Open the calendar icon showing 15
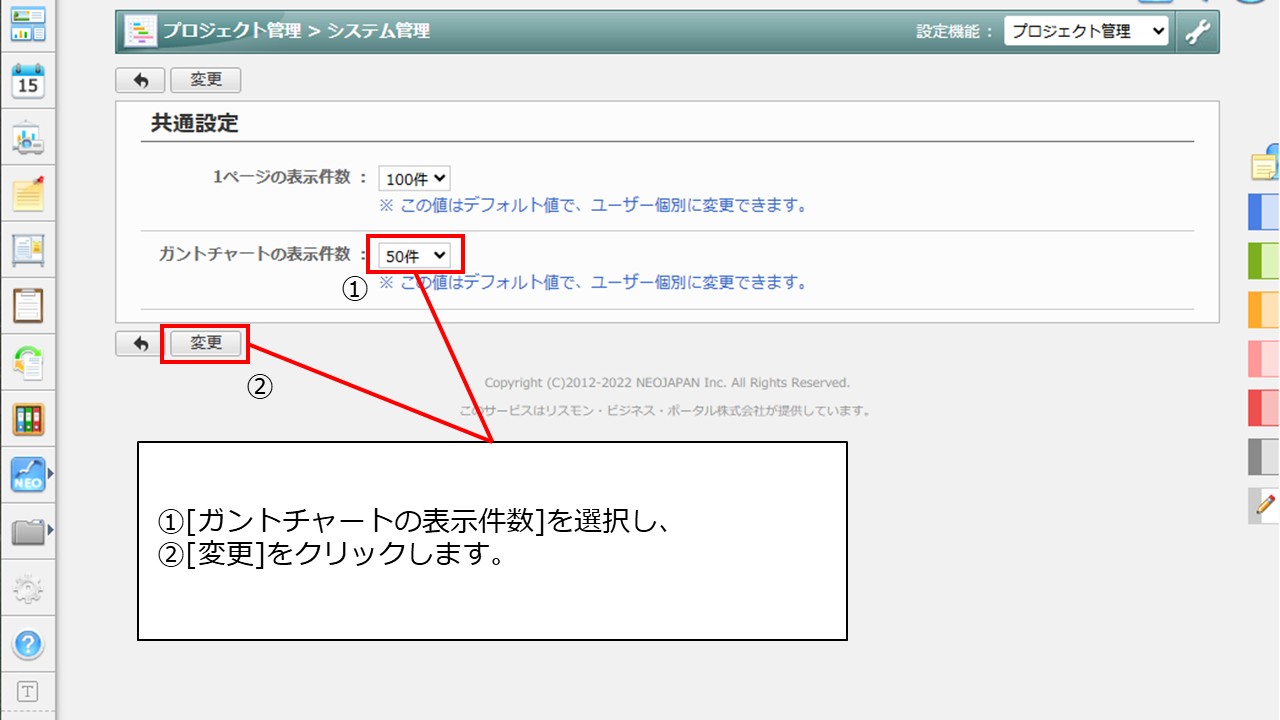The height and width of the screenshot is (720, 1280). 28,82
